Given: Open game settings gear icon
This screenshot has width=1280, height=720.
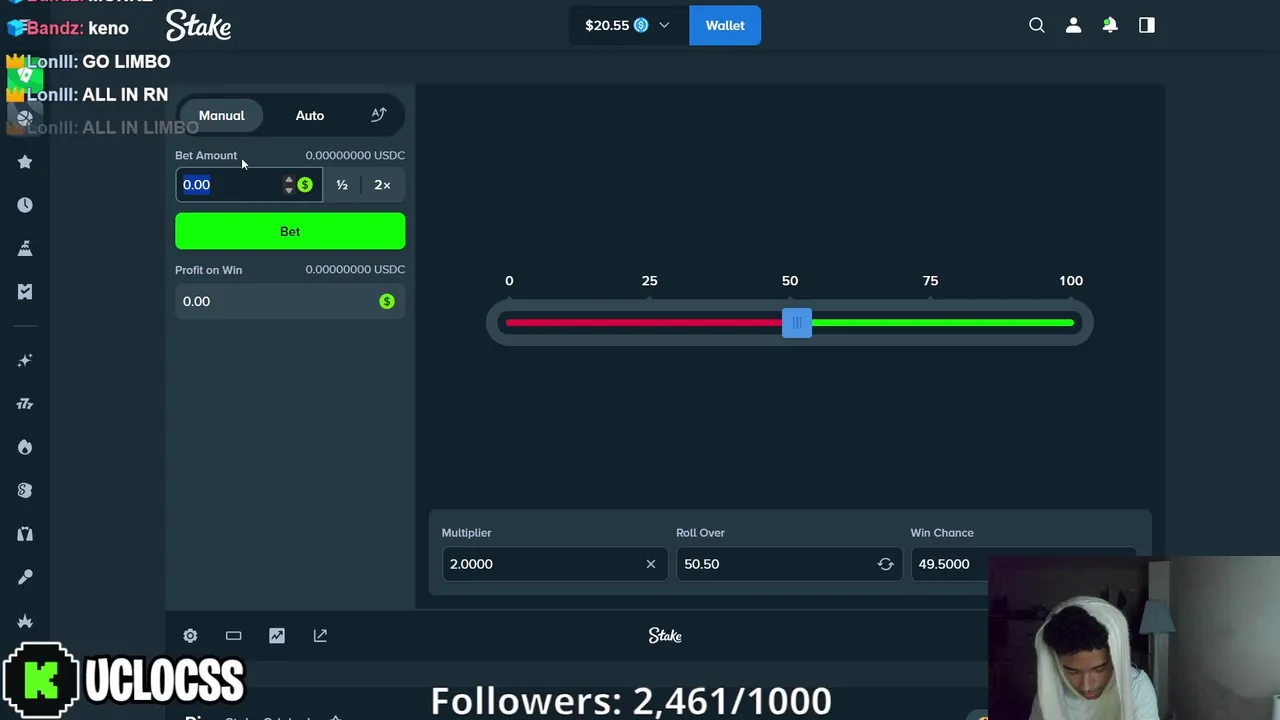Looking at the screenshot, I should [190, 636].
